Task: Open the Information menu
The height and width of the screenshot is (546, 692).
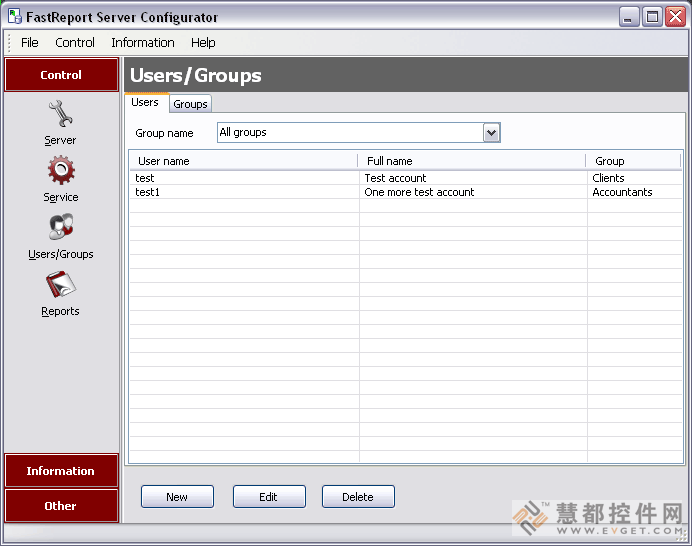Action: click(143, 42)
